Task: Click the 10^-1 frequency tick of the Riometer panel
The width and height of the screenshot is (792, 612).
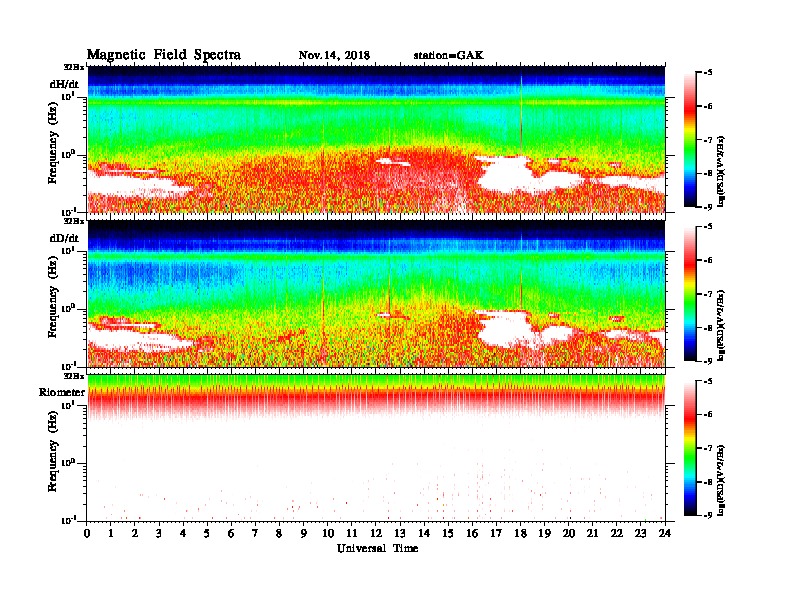Action: click(68, 520)
